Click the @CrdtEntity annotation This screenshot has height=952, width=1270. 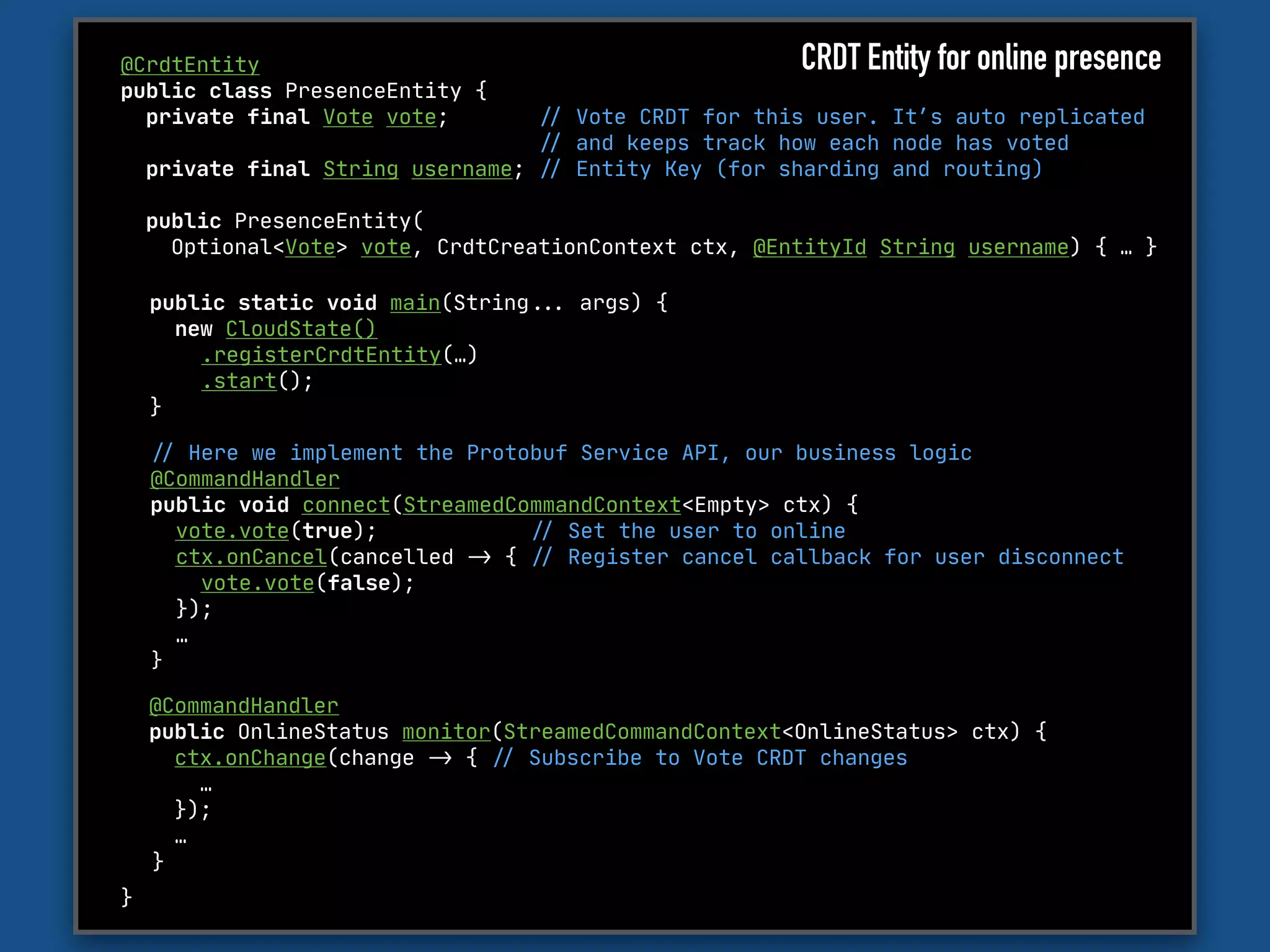pyautogui.click(x=190, y=65)
